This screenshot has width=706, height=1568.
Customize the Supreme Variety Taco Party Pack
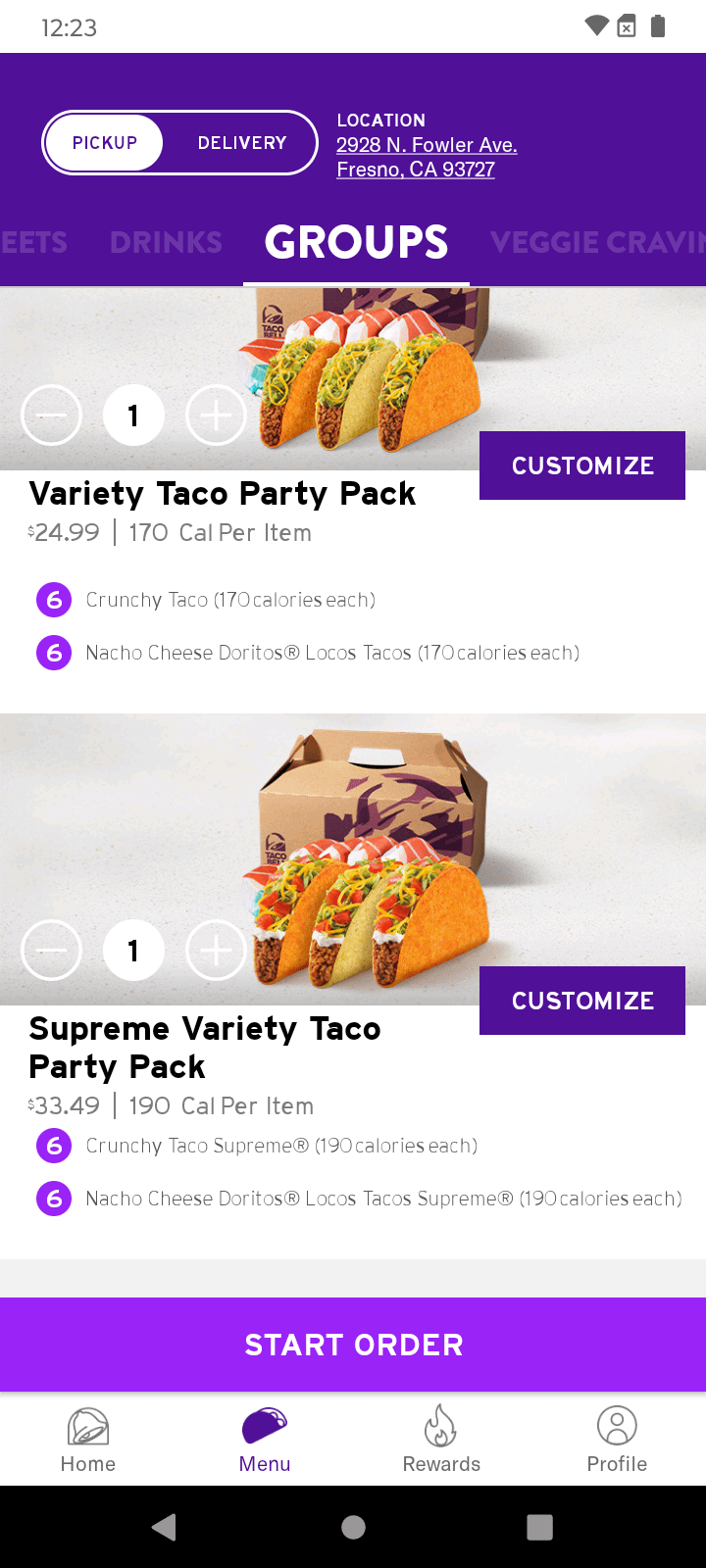582,1001
